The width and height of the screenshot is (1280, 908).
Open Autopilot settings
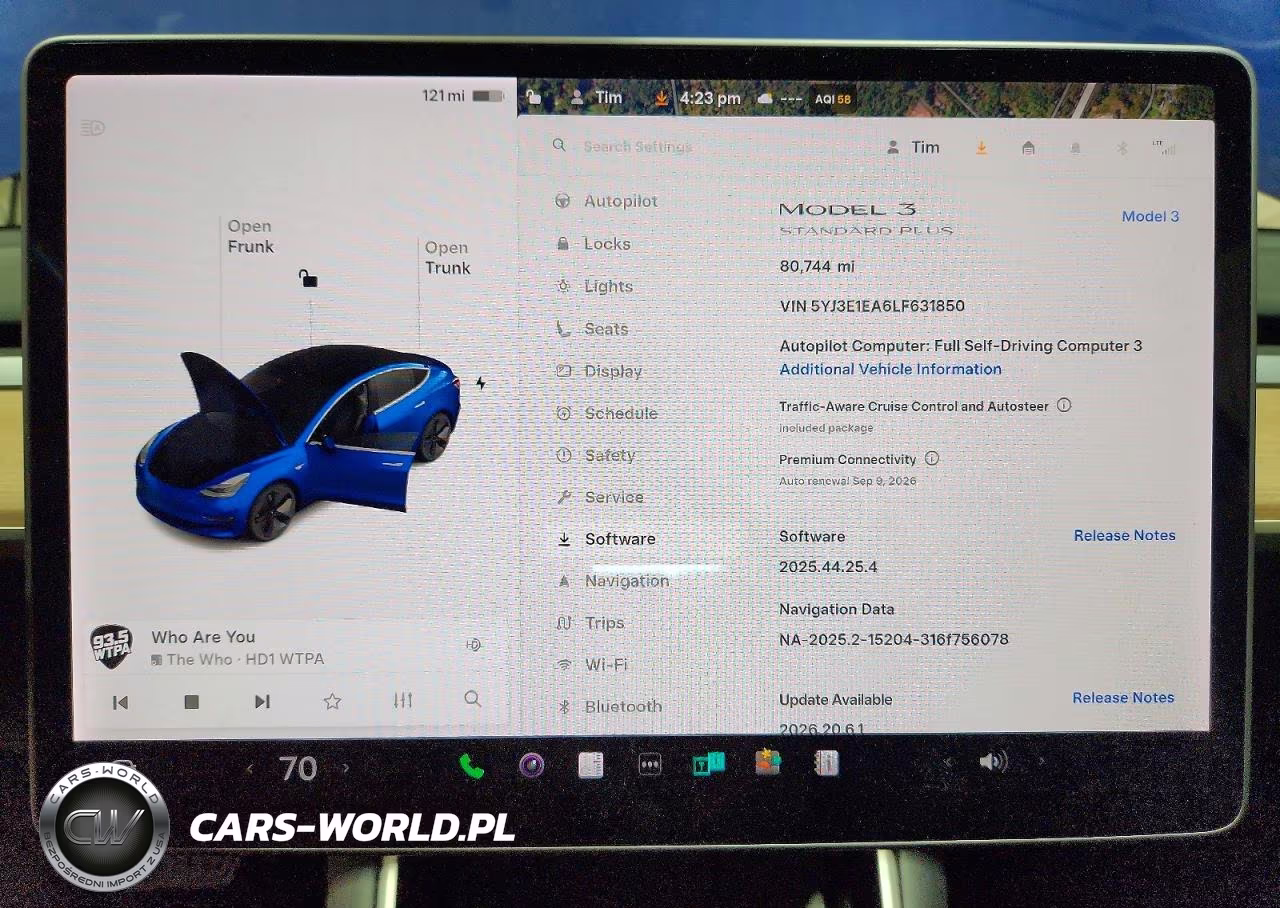point(606,201)
